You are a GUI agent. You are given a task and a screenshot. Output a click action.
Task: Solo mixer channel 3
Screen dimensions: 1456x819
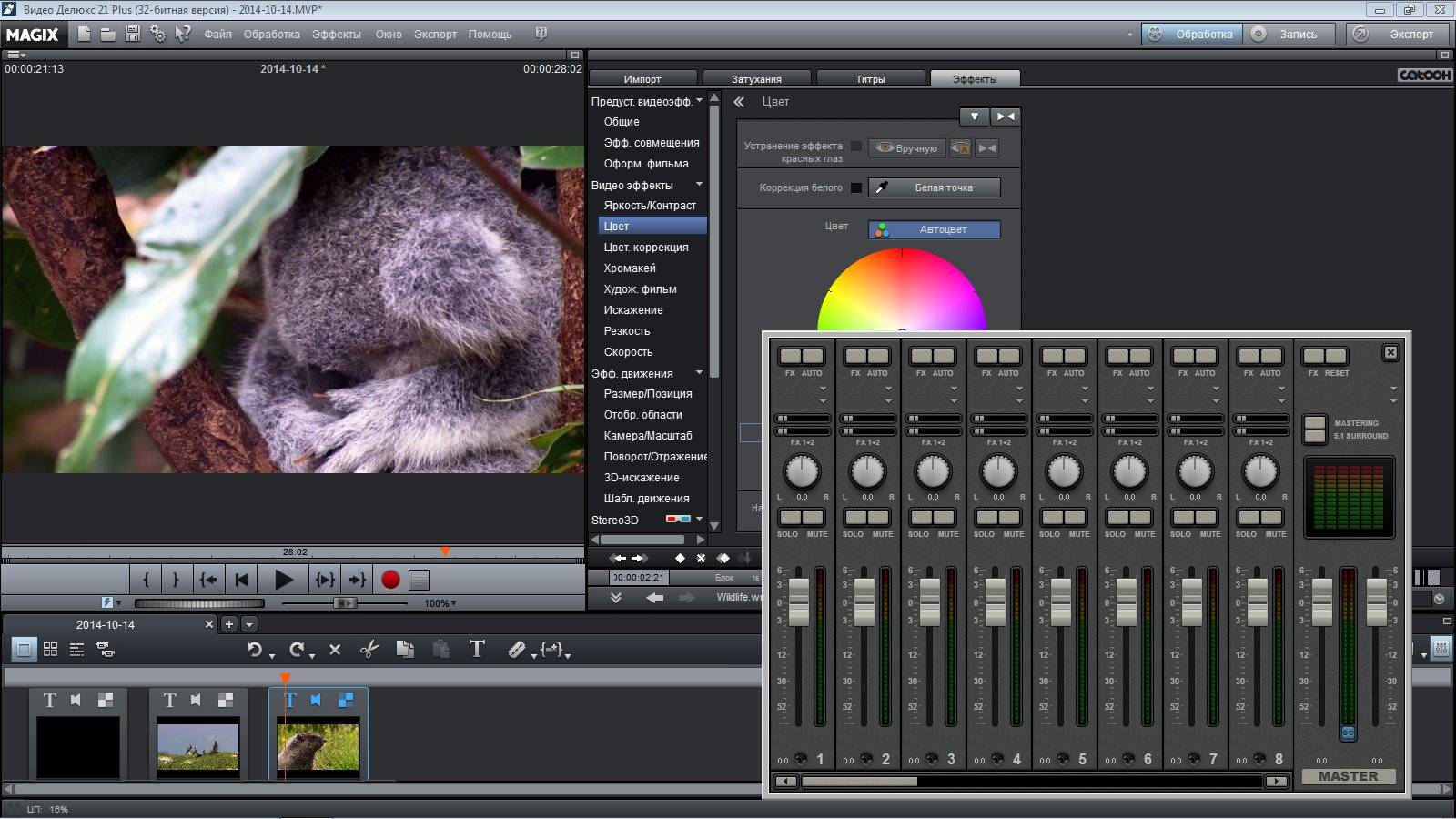coord(920,518)
